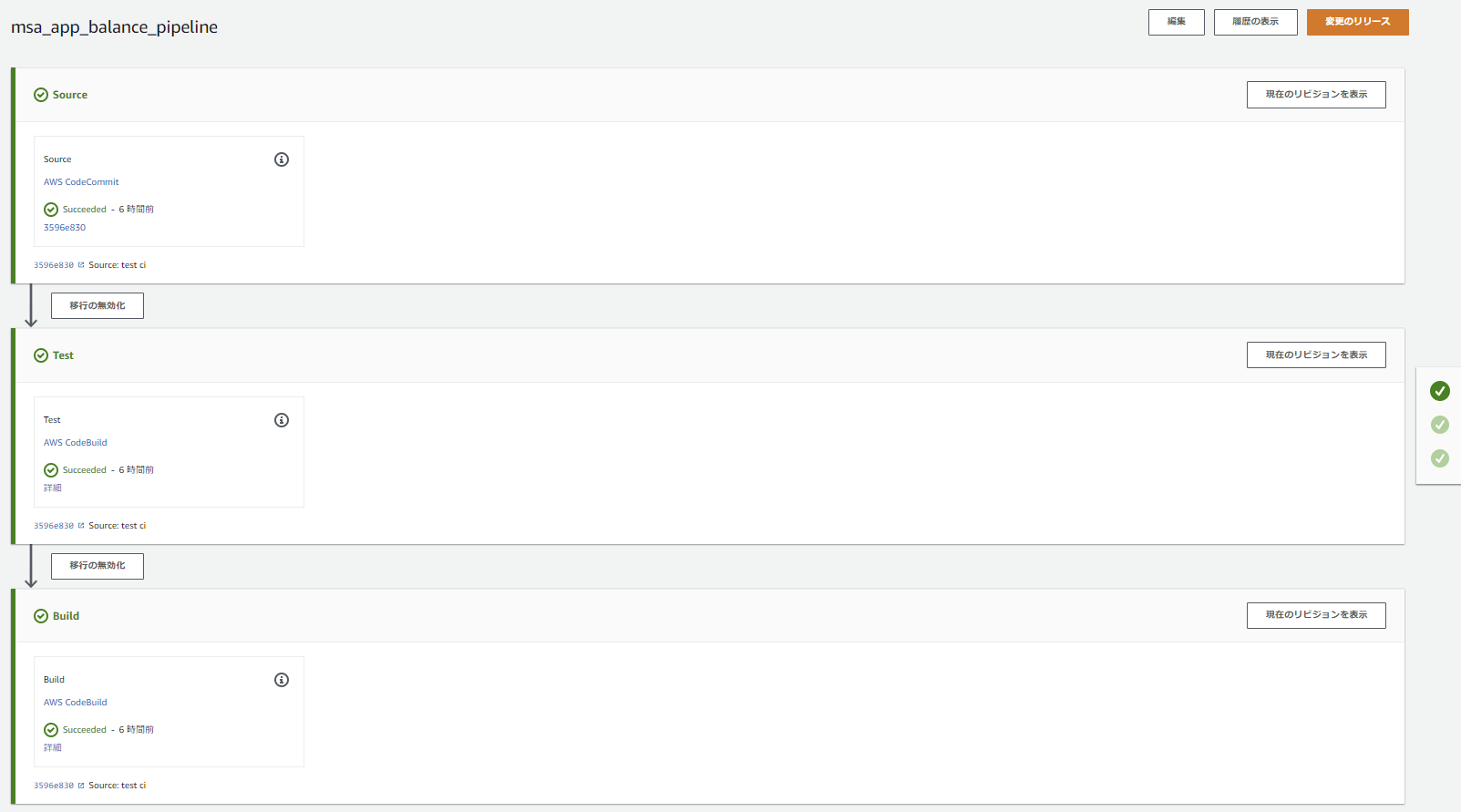The height and width of the screenshot is (812, 1461).
Task: Click middle checkmark in side stage navigator
Action: 1440,425
